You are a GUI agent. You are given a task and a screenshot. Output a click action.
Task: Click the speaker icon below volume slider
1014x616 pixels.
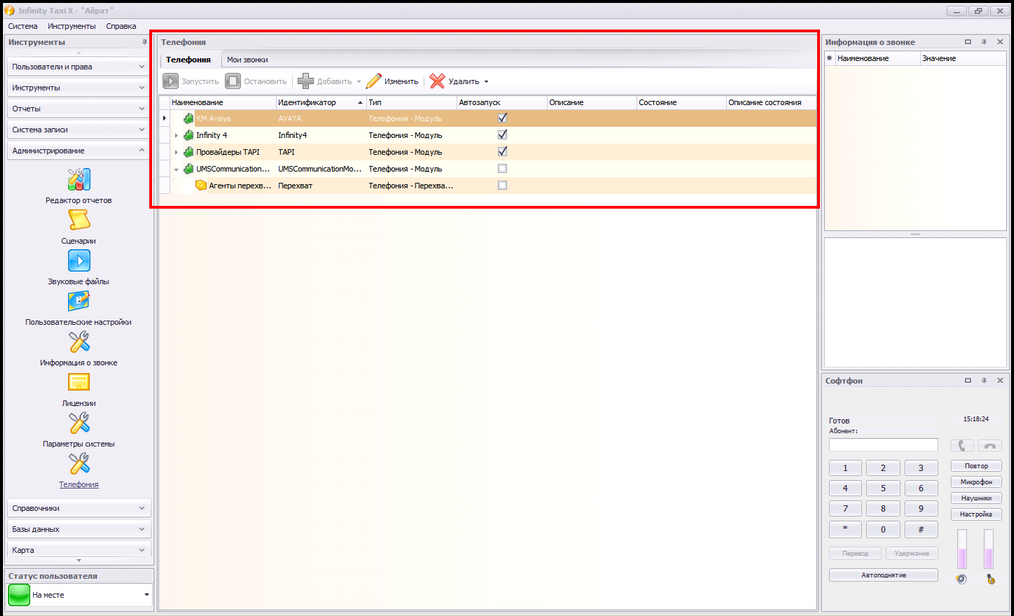pyautogui.click(x=962, y=579)
